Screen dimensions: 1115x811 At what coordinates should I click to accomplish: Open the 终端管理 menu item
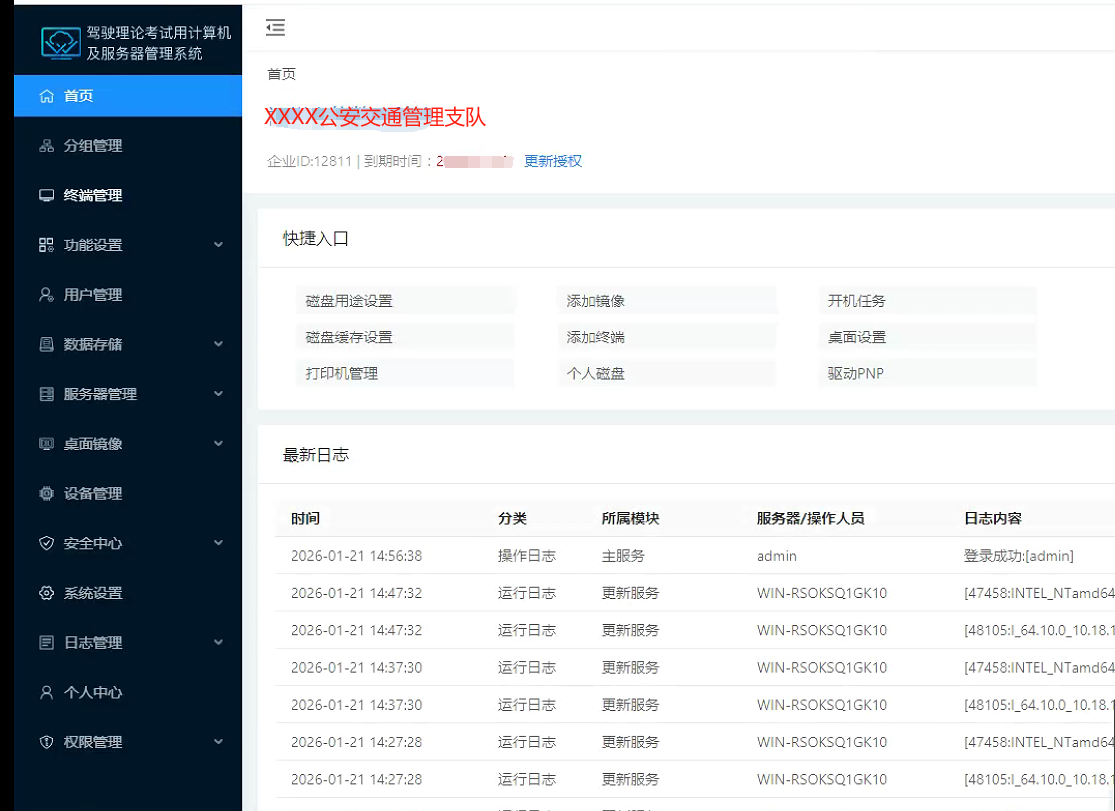point(128,196)
